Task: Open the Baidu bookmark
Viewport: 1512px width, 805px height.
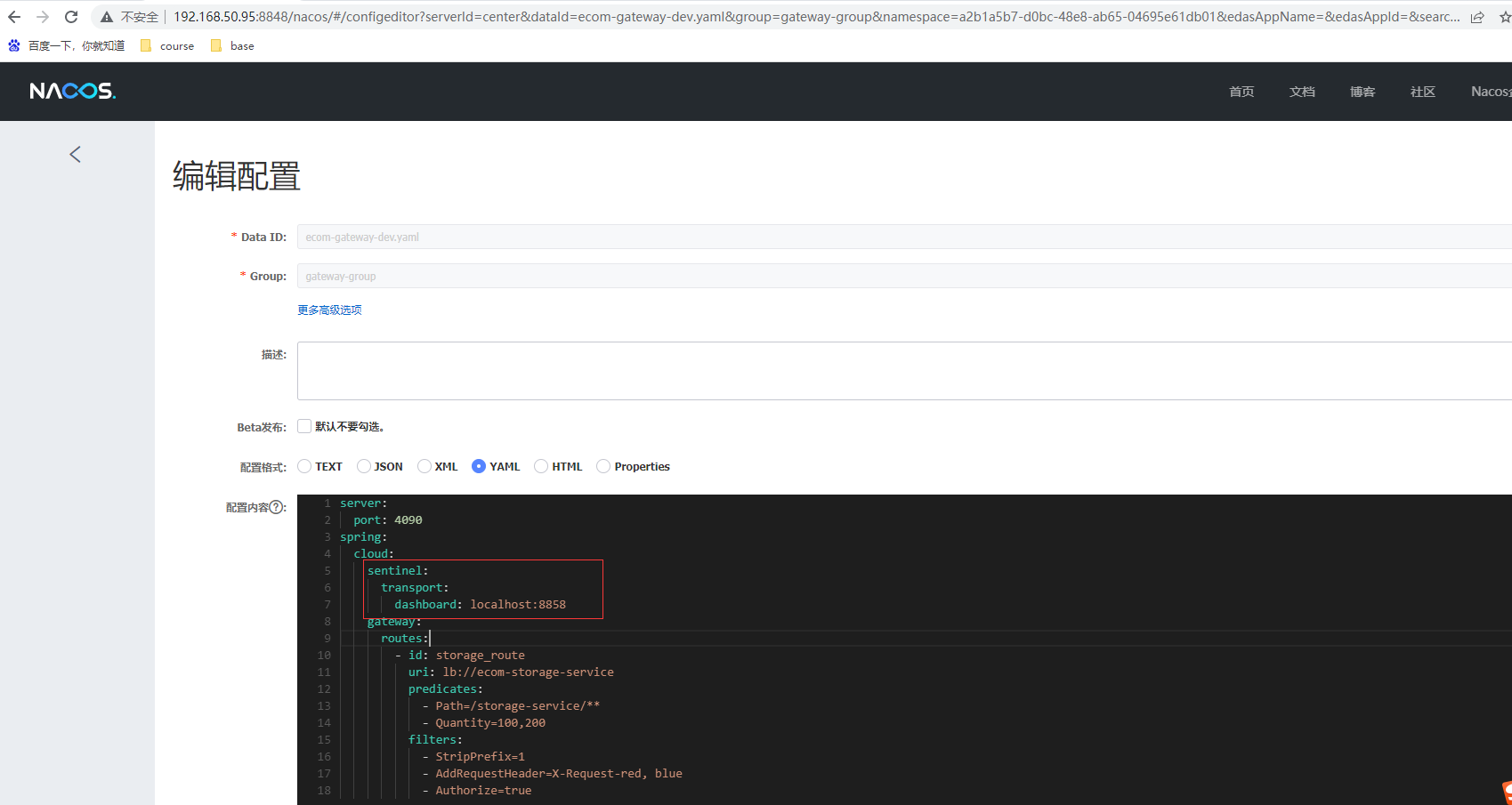Action: point(67,45)
